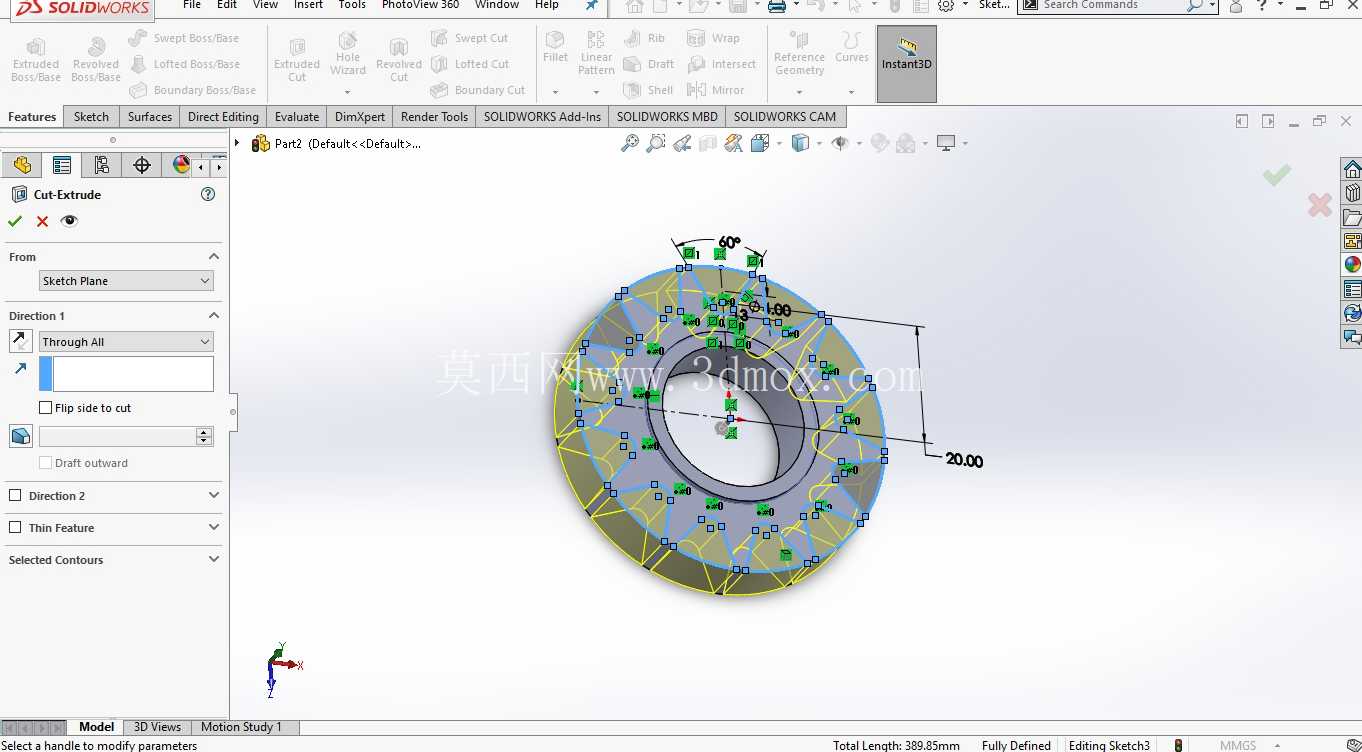
Task: Click the direction of extrusion selection box
Action: (x=133, y=374)
